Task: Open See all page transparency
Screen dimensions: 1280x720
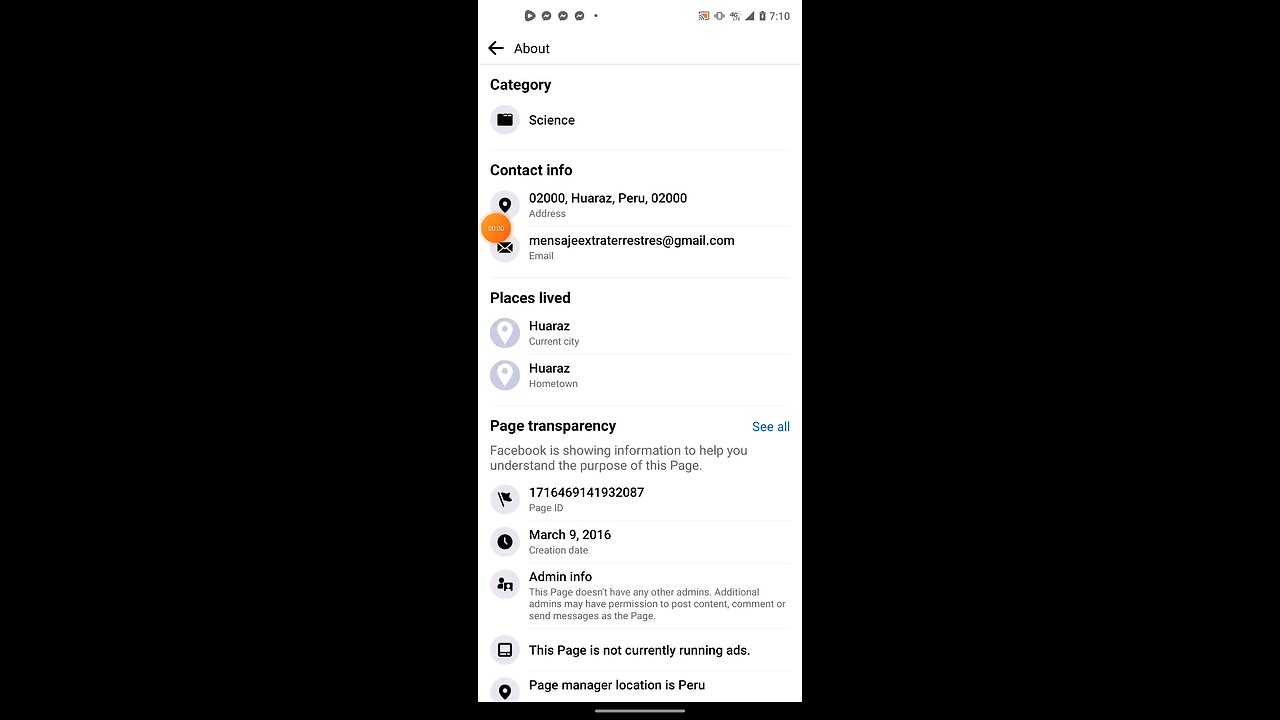Action: pos(770,427)
